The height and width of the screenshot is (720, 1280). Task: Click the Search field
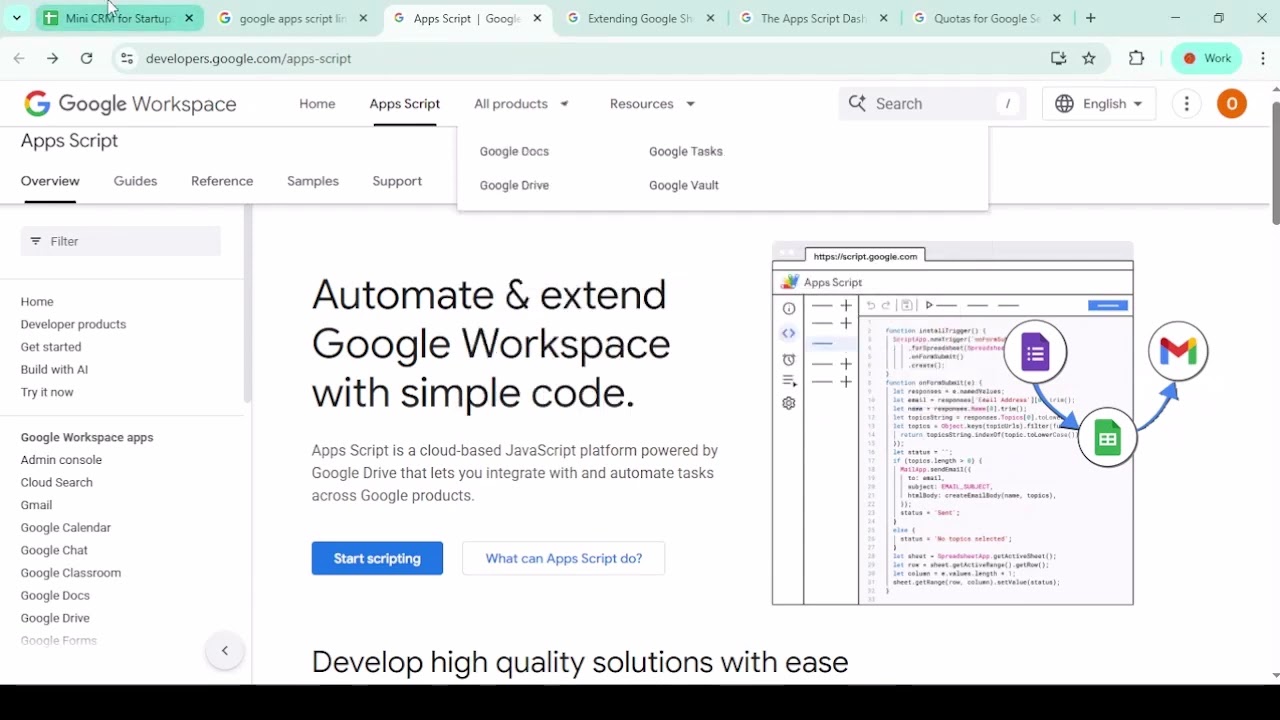pos(932,104)
